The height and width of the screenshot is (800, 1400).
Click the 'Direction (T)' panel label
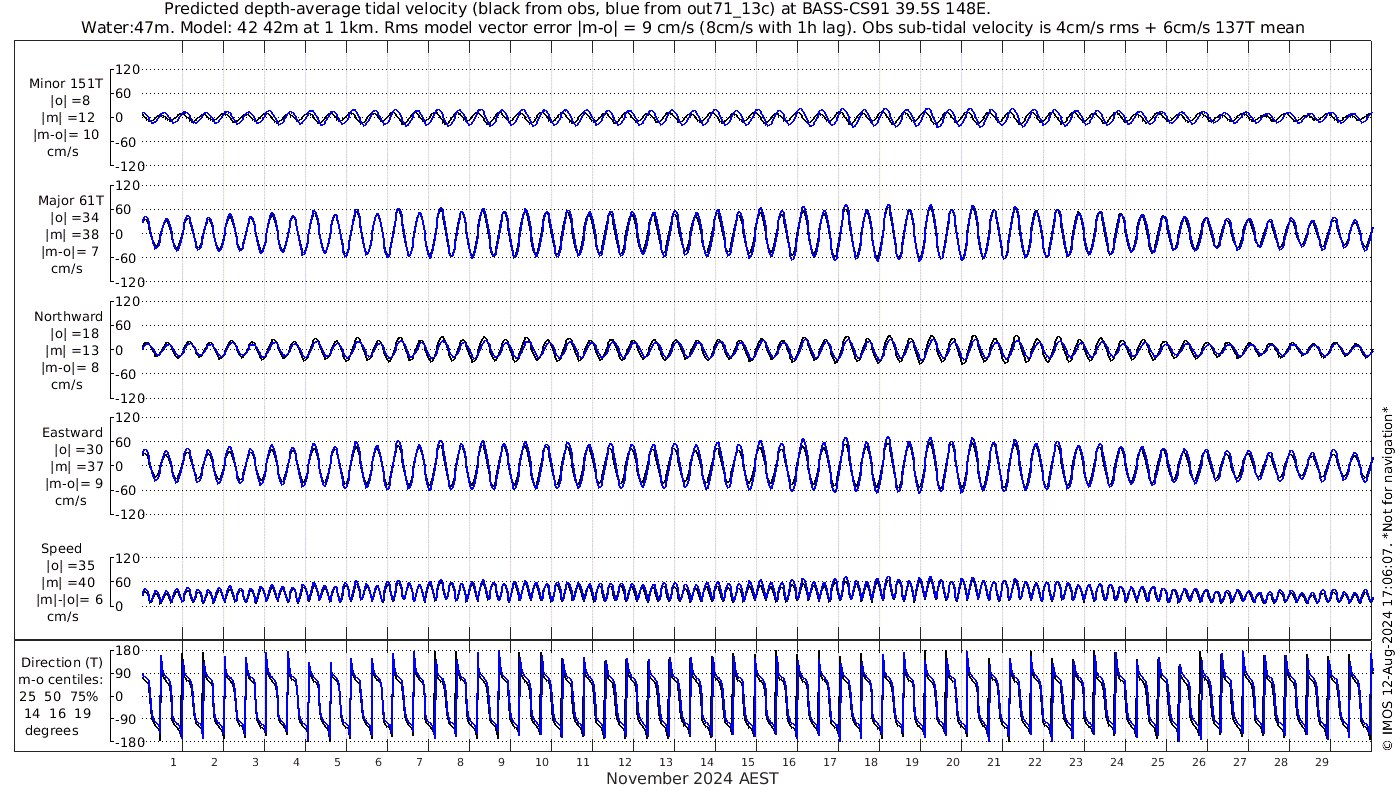pos(62,662)
